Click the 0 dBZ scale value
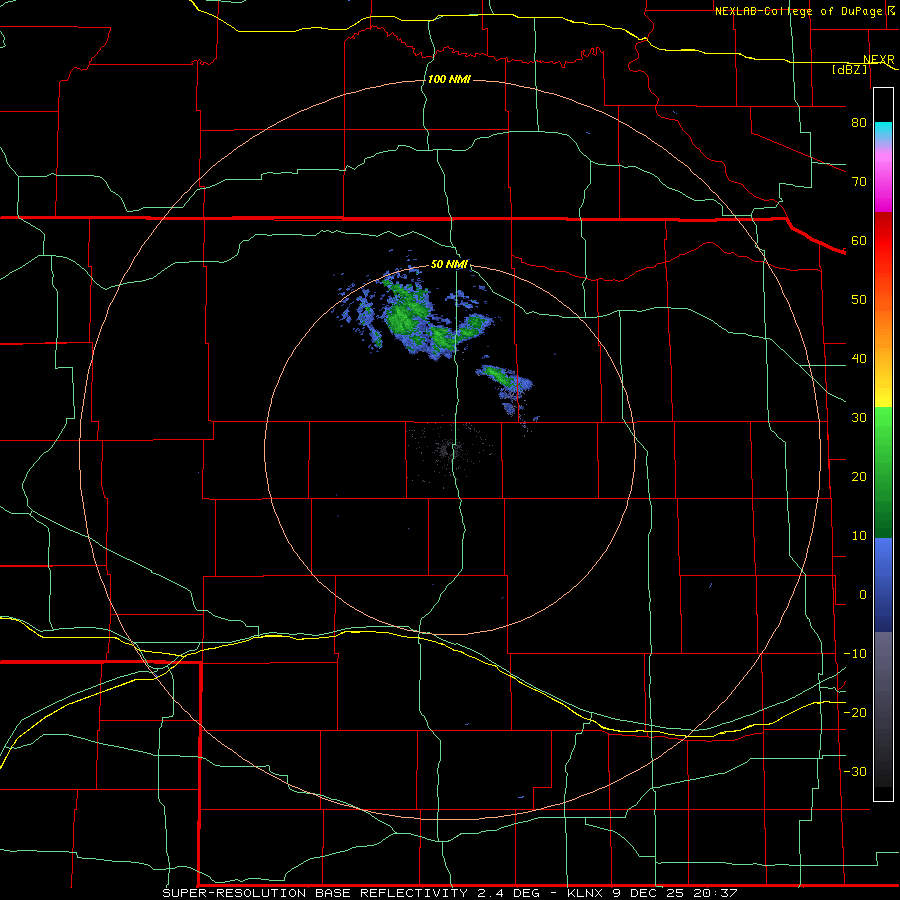Screen dimensions: 900x900 coord(863,595)
